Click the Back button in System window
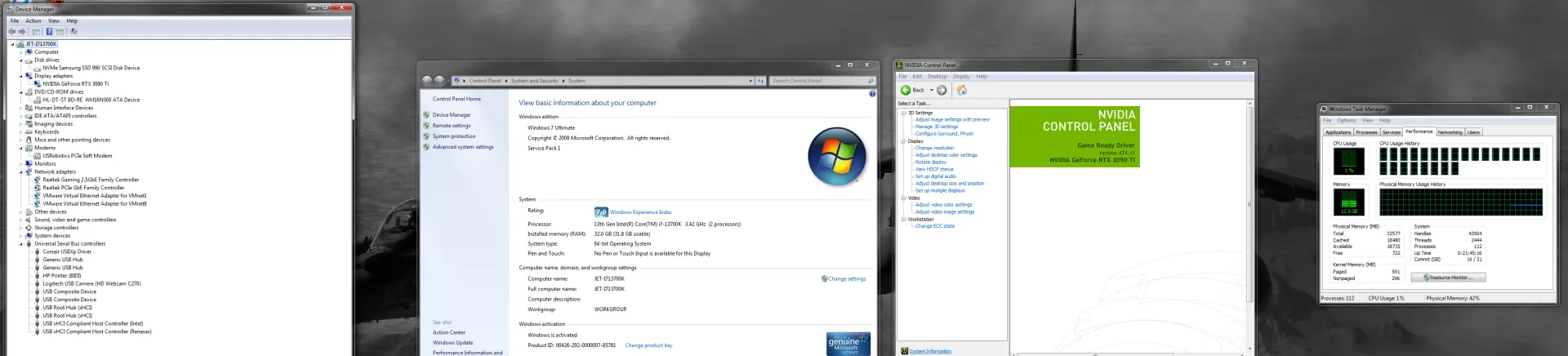 click(x=426, y=81)
